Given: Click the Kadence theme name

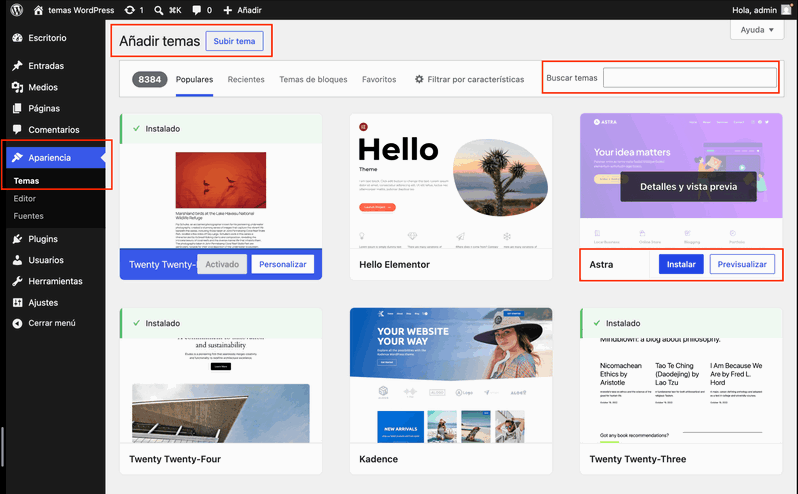Looking at the screenshot, I should click(378, 459).
